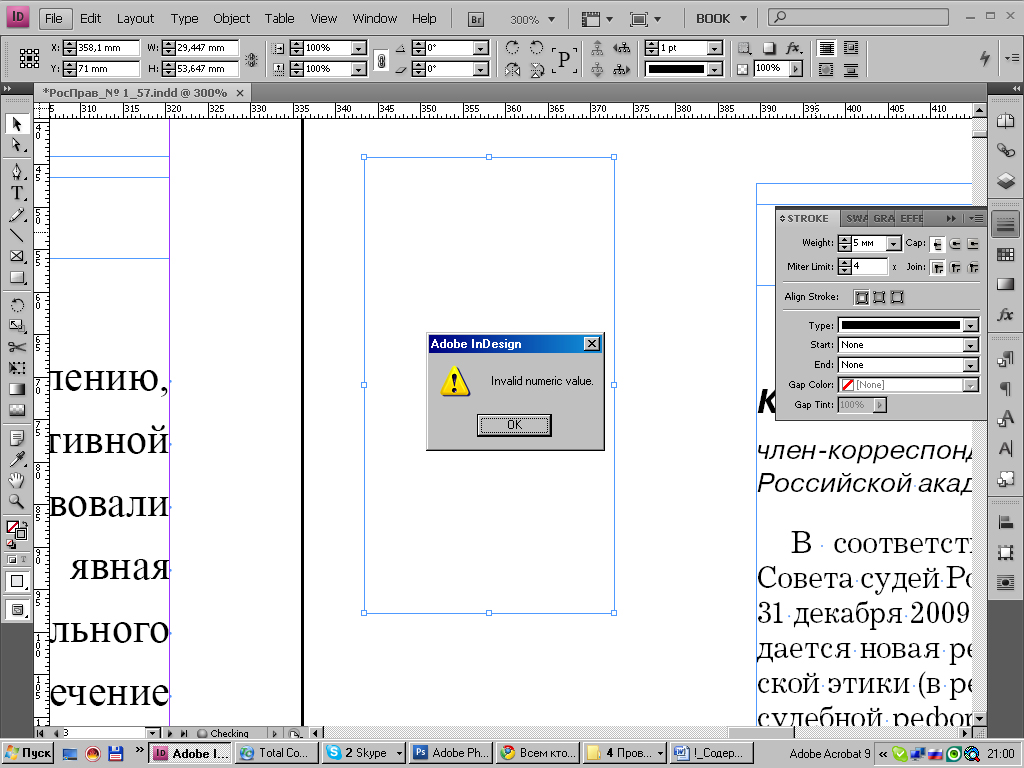The width and height of the screenshot is (1024, 768).
Task: Select the Rotate tool in toolbox
Action: 17,305
